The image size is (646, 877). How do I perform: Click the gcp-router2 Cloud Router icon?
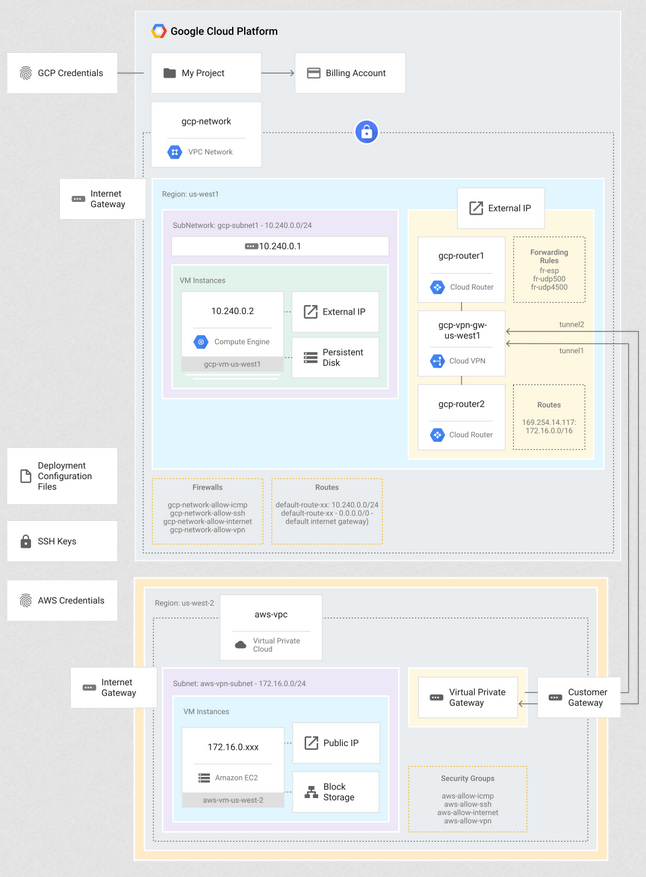437,435
